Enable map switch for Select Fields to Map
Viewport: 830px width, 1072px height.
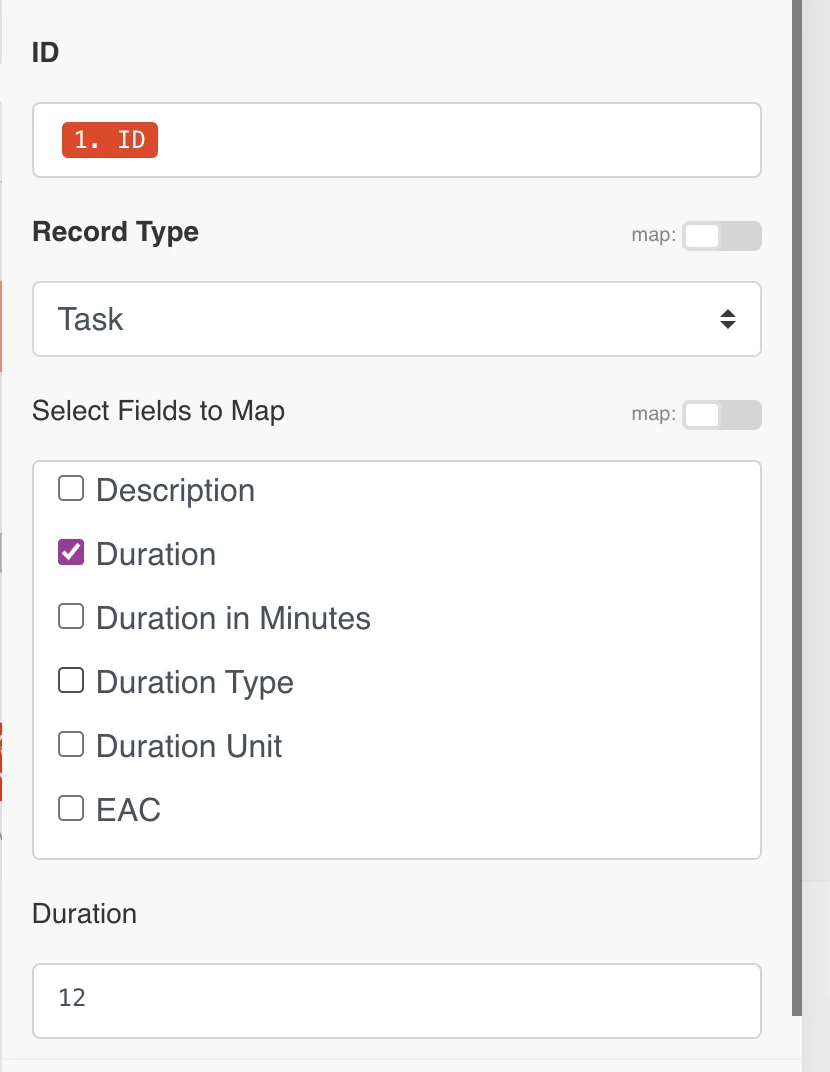(721, 415)
